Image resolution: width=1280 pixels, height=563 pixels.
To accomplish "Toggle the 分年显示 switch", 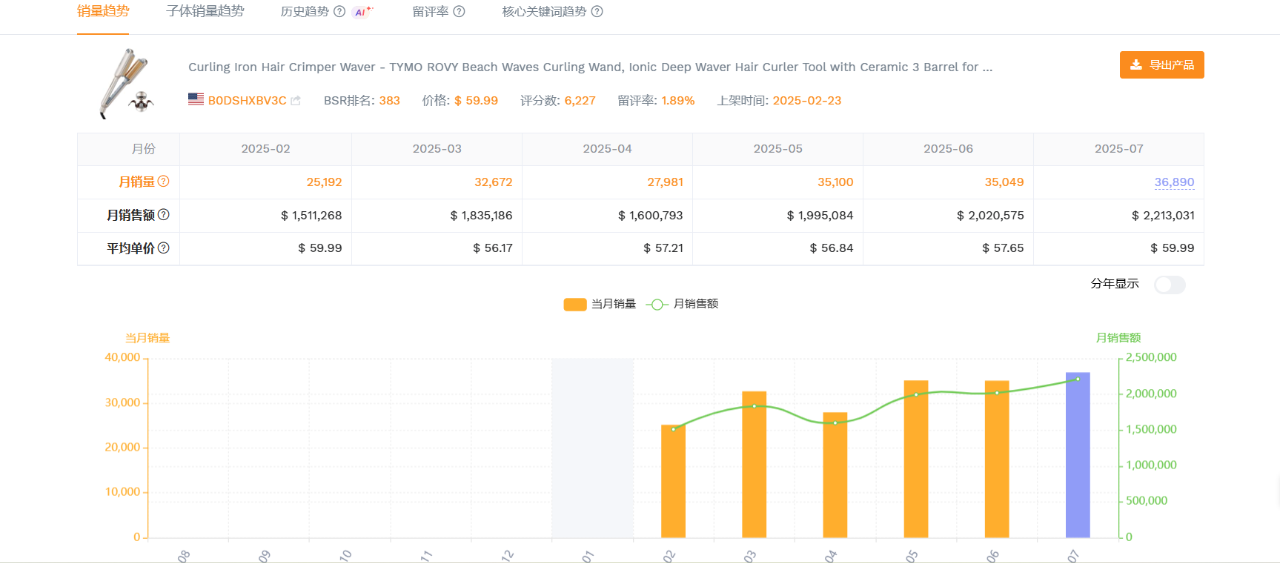I will point(1169,285).
